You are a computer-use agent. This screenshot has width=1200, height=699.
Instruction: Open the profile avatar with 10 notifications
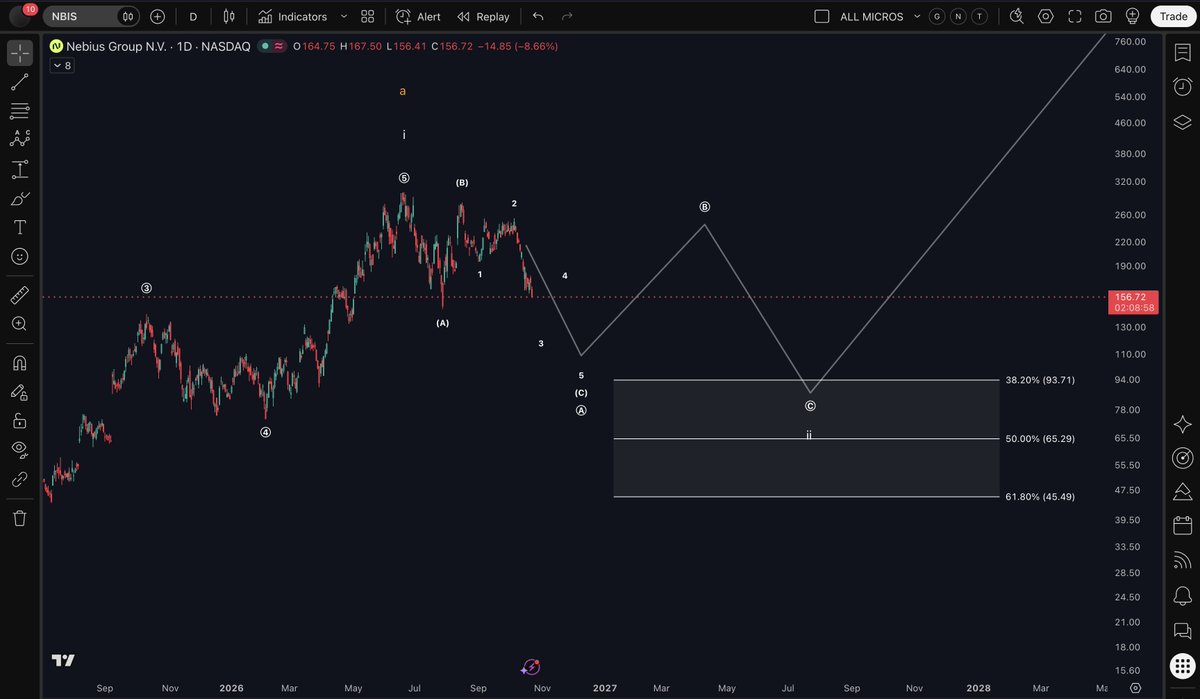[21, 16]
